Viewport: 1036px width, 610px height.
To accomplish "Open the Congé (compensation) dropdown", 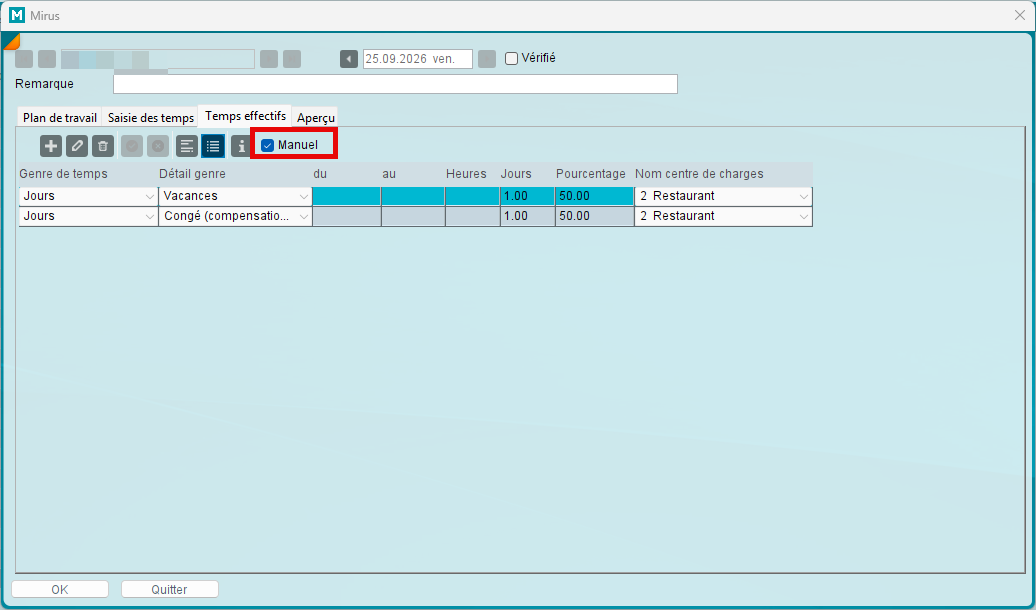I will click(303, 216).
